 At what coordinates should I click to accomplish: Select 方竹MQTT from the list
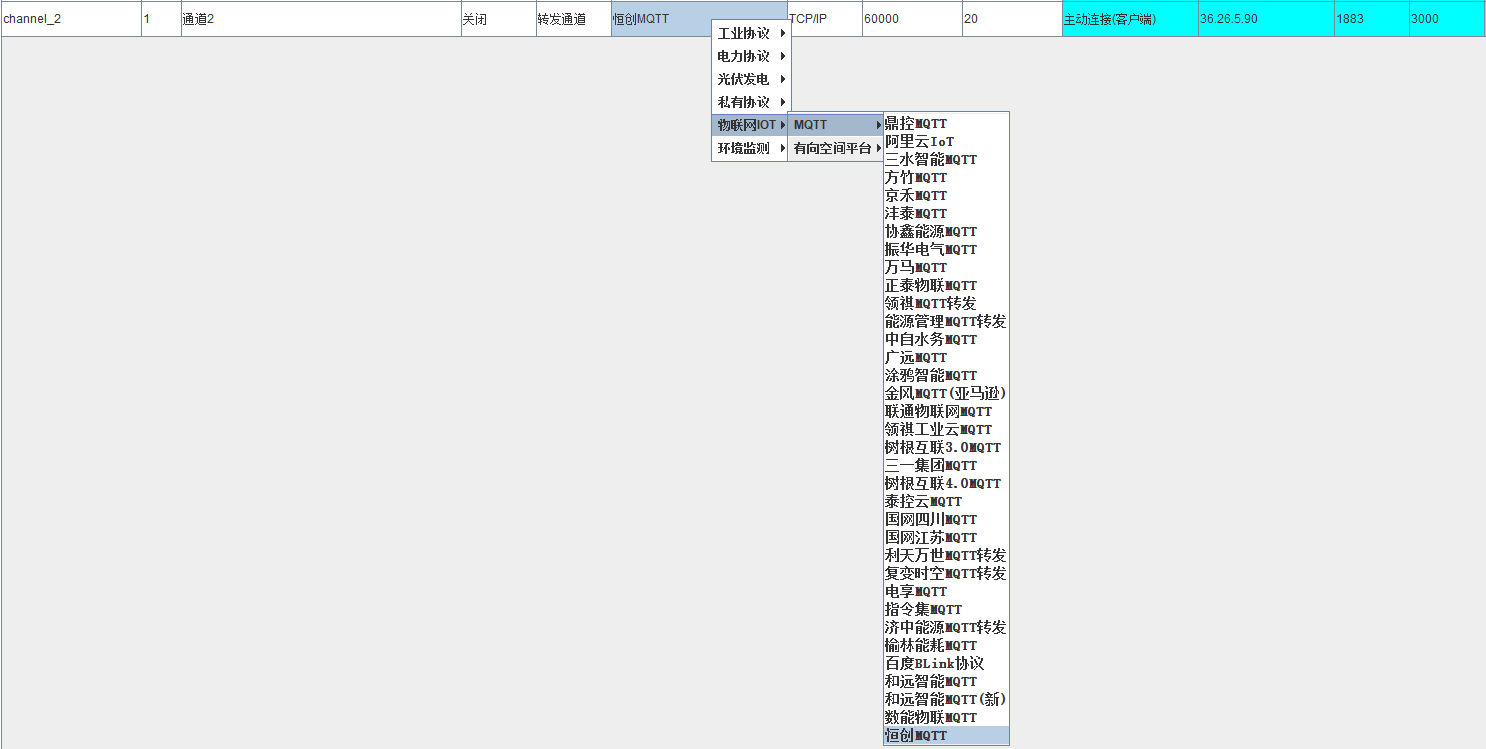[x=946, y=177]
